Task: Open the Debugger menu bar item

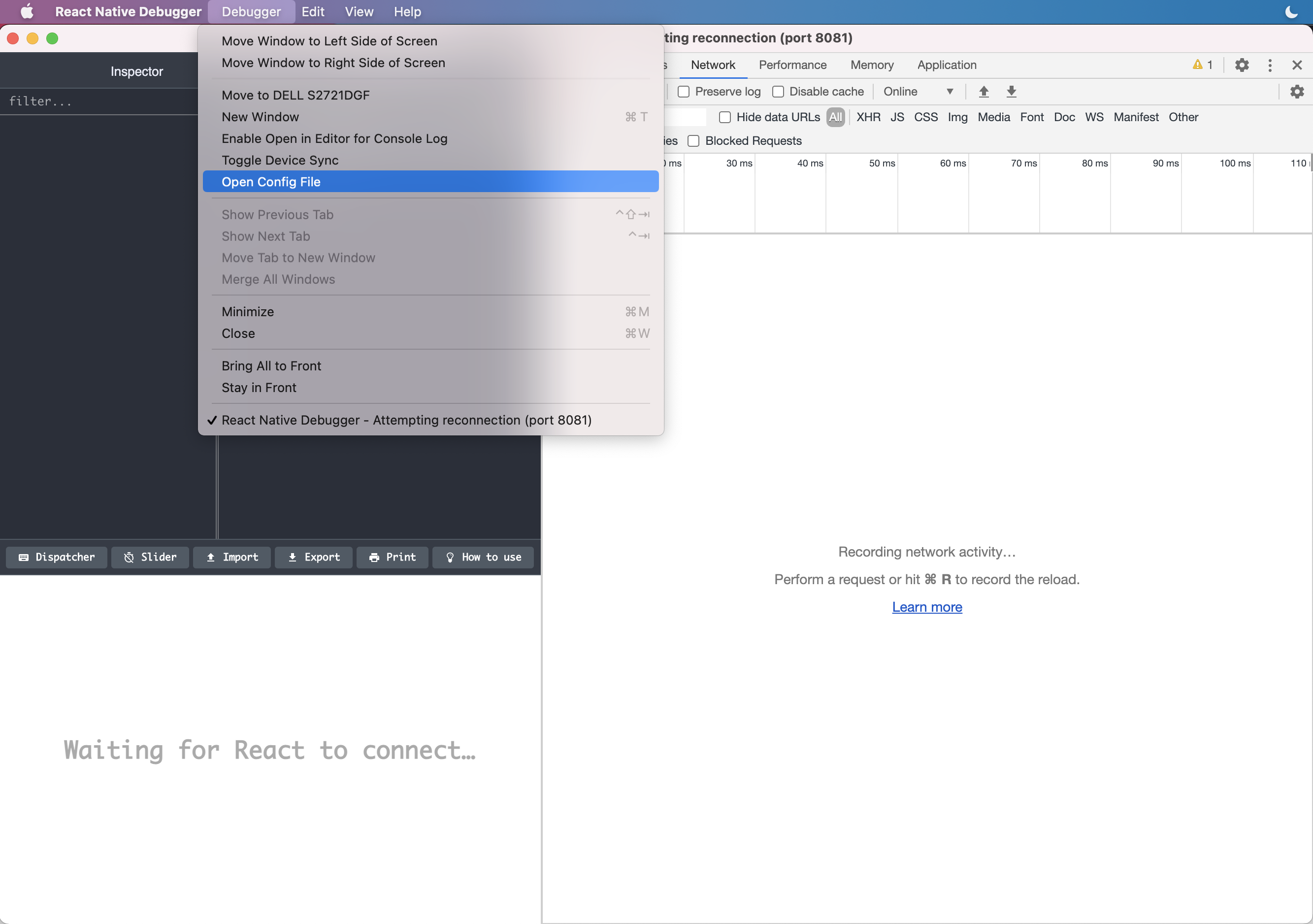Action: (x=251, y=11)
